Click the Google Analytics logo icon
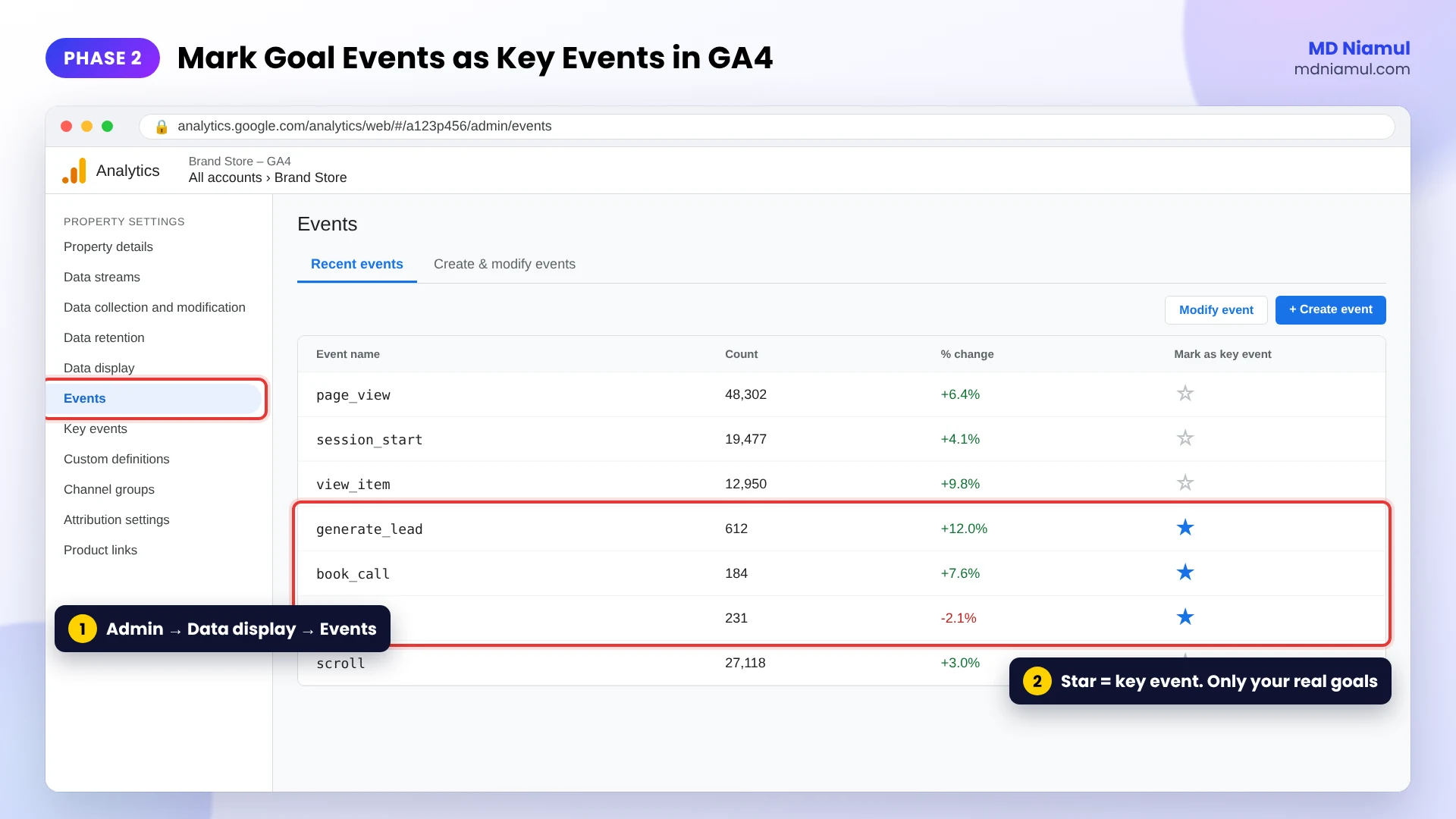1456x819 pixels. click(x=74, y=171)
